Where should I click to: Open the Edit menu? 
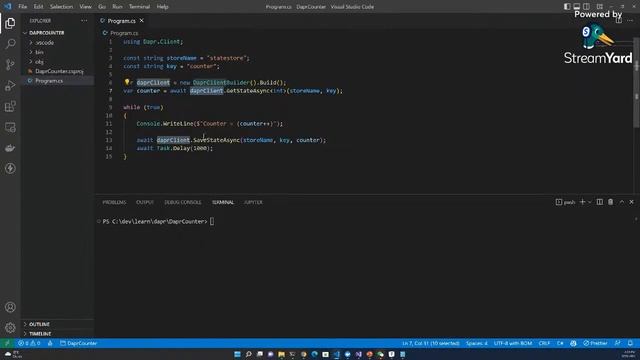coord(38,7)
